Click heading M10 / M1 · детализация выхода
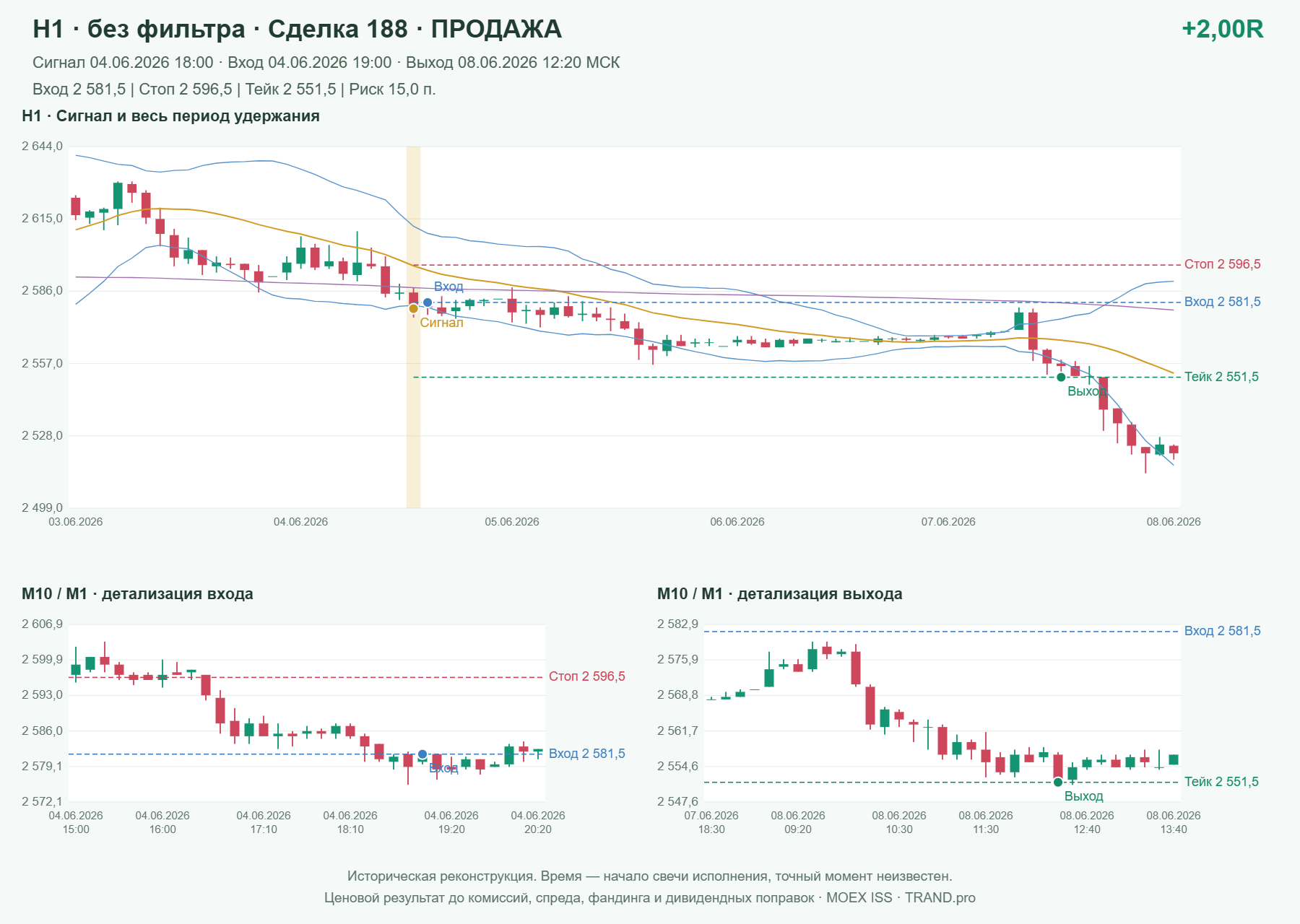This screenshot has width=1300, height=924. click(779, 594)
